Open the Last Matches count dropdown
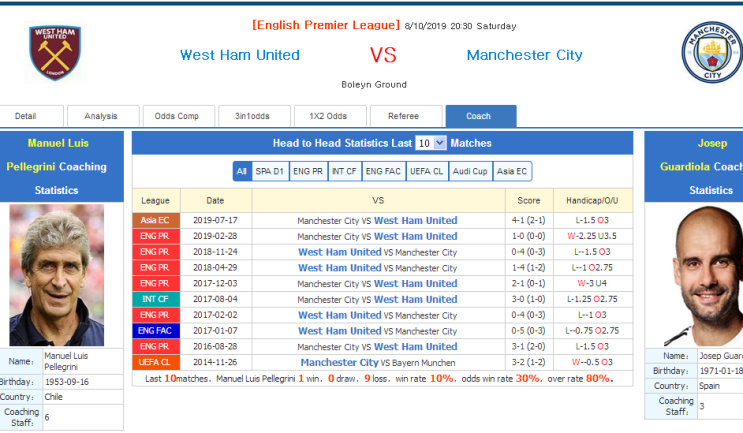The width and height of the screenshot is (743, 433). (x=431, y=143)
